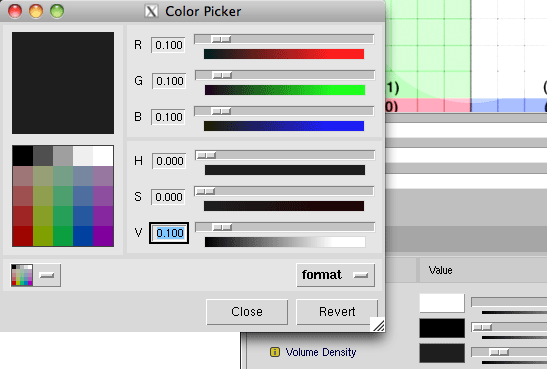Click the Revert button

pos(337,311)
